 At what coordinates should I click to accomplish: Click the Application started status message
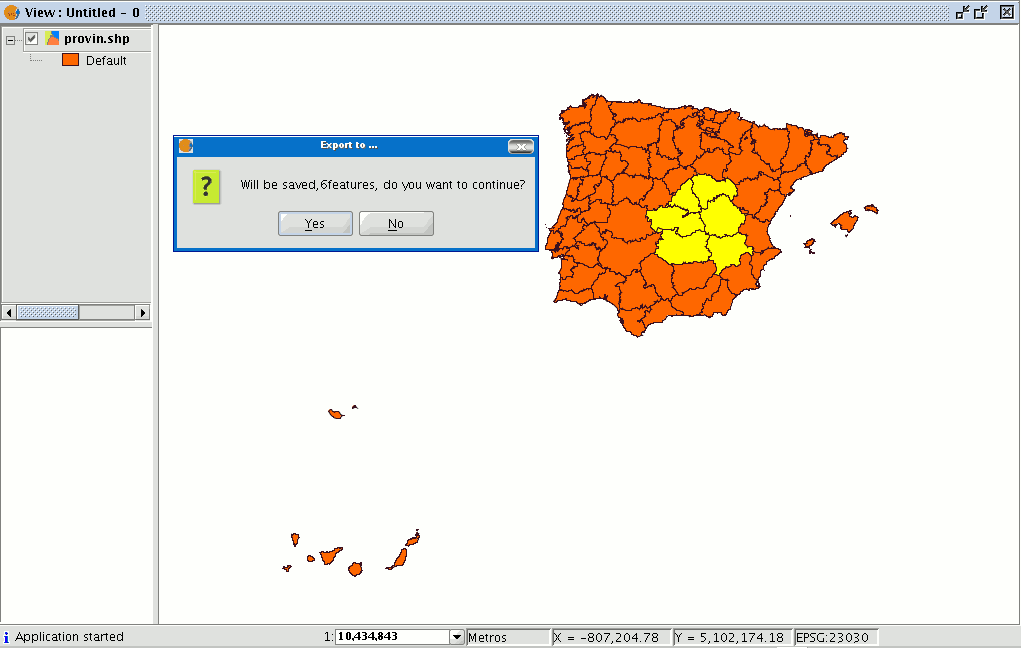tap(69, 637)
